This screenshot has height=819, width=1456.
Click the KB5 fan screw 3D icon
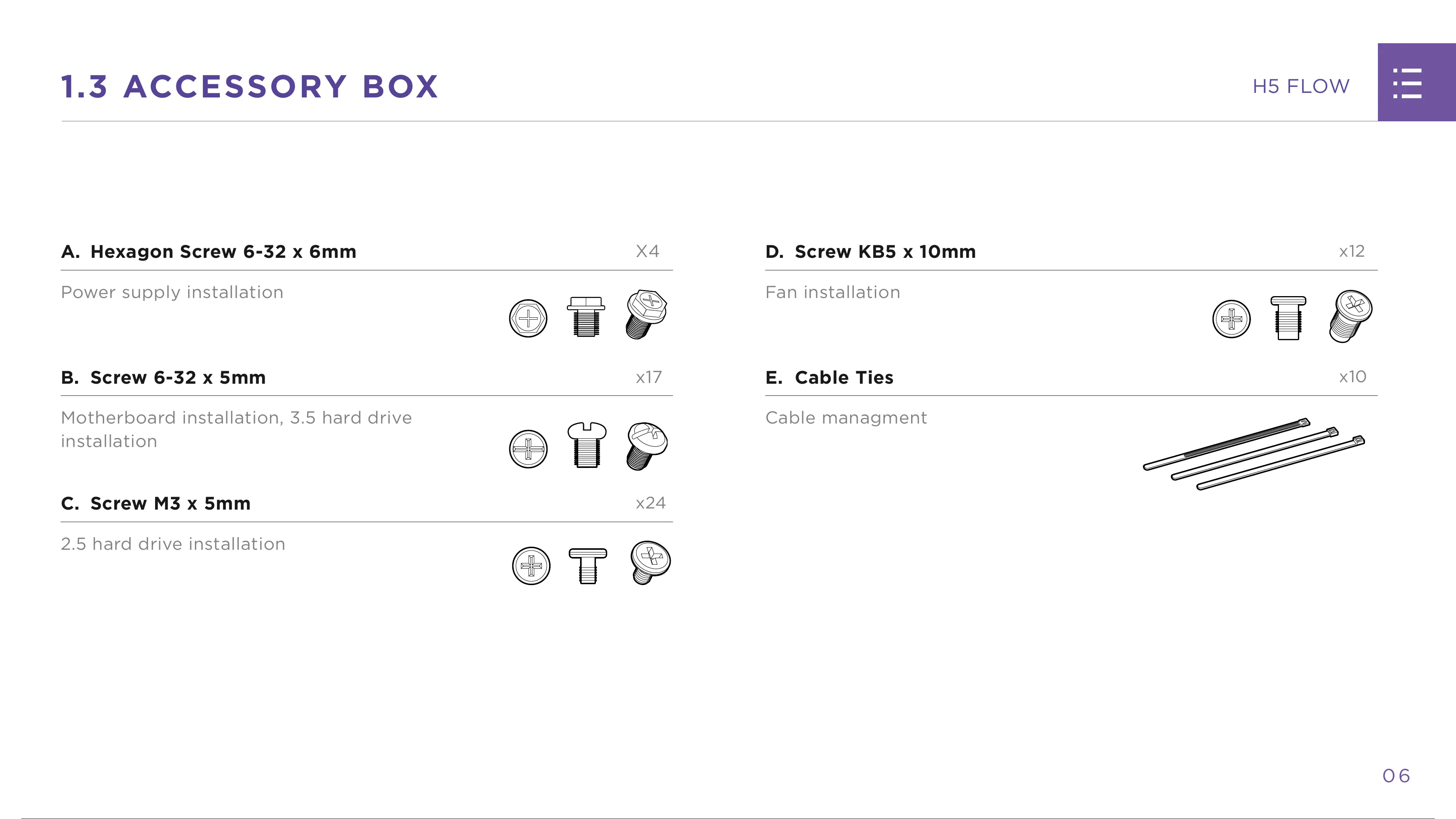tap(1350, 317)
